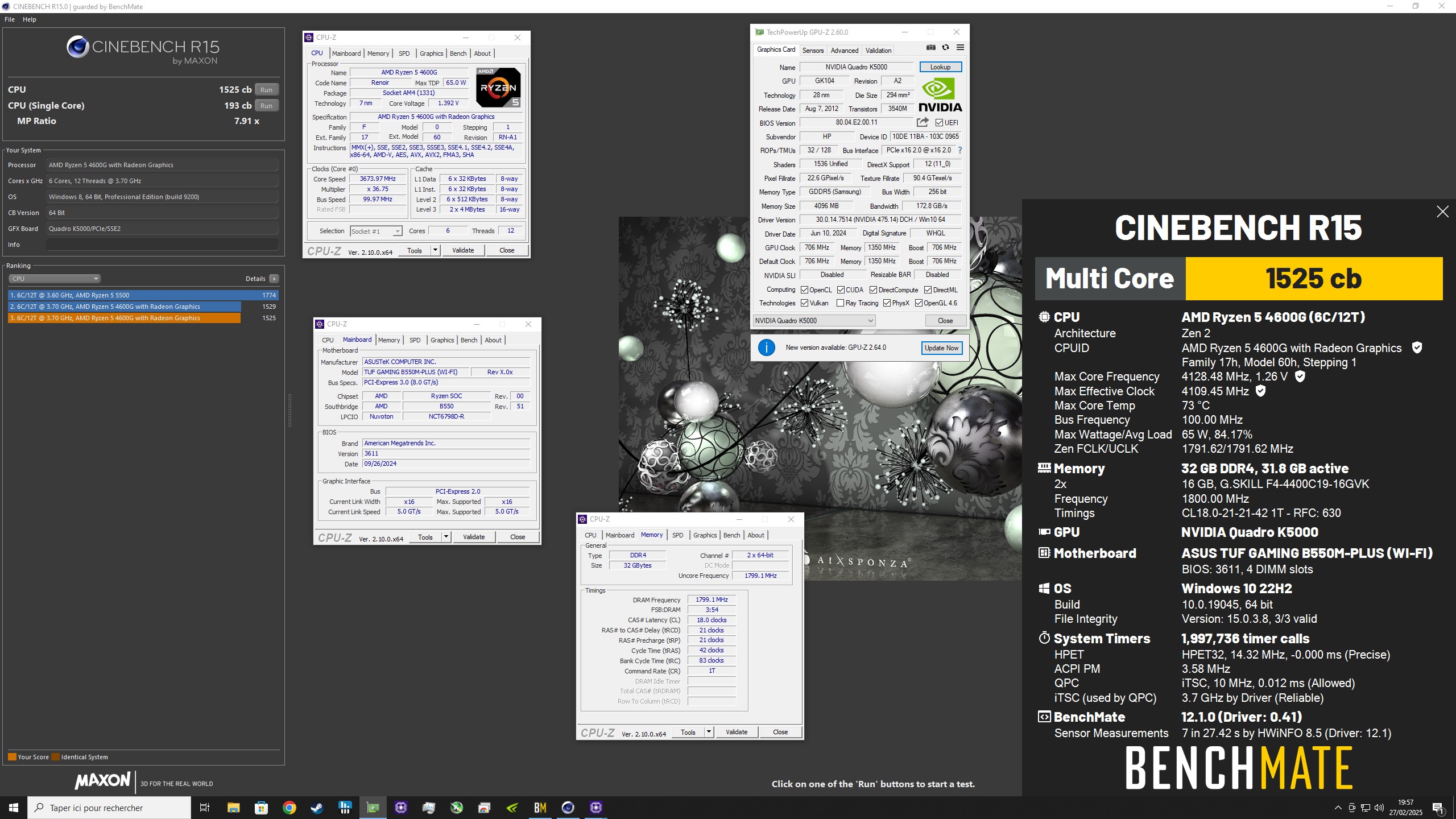Open Task View on the taskbar
The height and width of the screenshot is (819, 1456).
205,808
